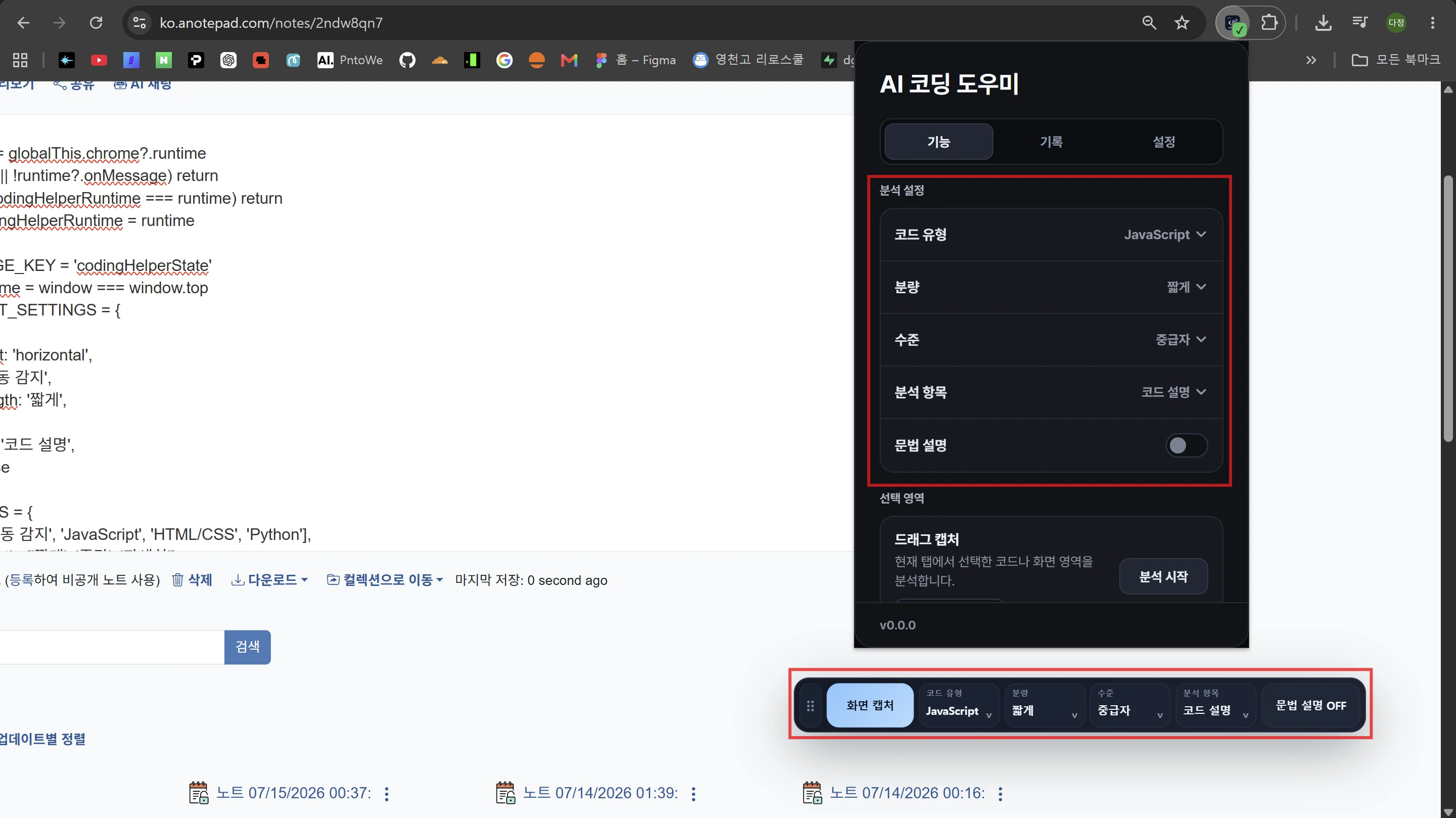
Task: Click the 분석 시작 button
Action: [1163, 577]
